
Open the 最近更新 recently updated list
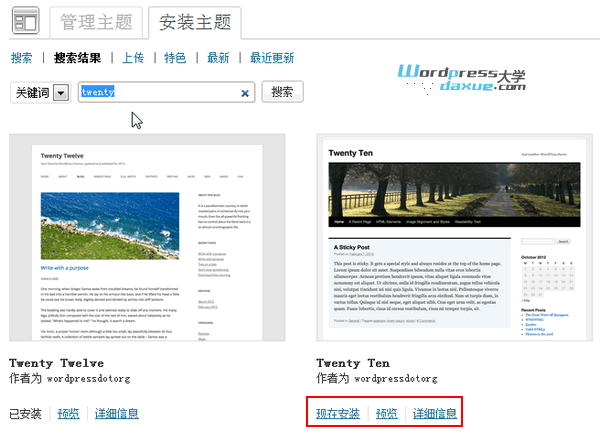272,58
